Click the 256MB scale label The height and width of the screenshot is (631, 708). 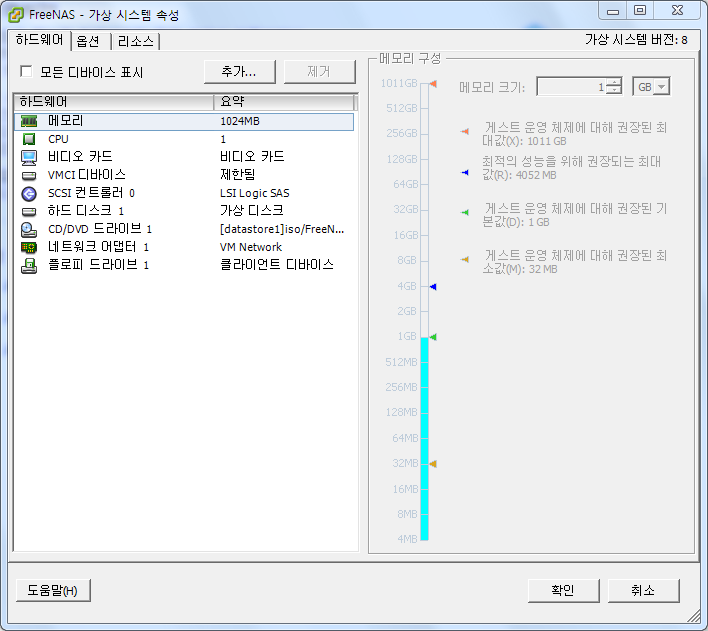[401, 387]
